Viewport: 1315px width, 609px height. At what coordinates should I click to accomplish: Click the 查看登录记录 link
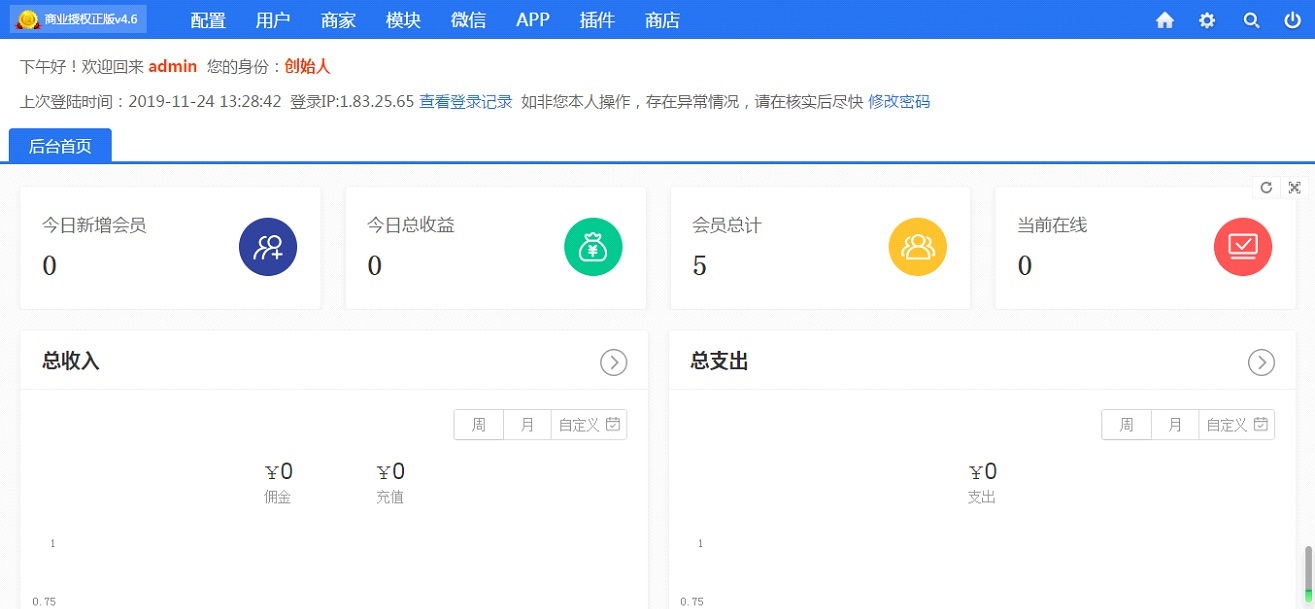(x=465, y=102)
